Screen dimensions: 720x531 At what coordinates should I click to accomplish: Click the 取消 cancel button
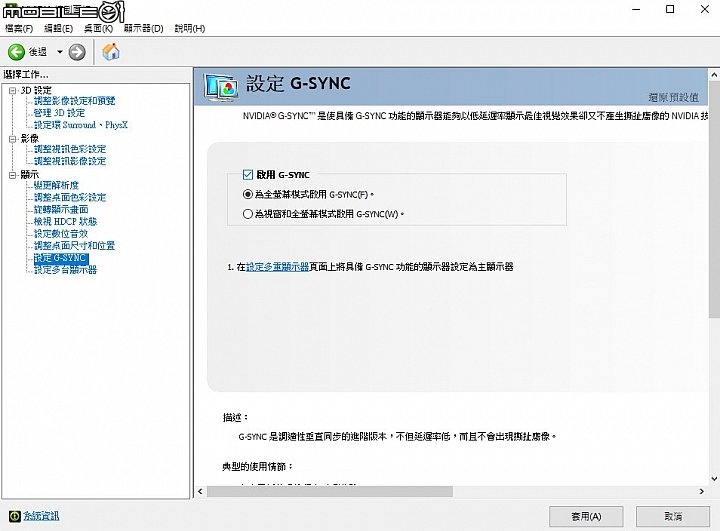coord(673,517)
